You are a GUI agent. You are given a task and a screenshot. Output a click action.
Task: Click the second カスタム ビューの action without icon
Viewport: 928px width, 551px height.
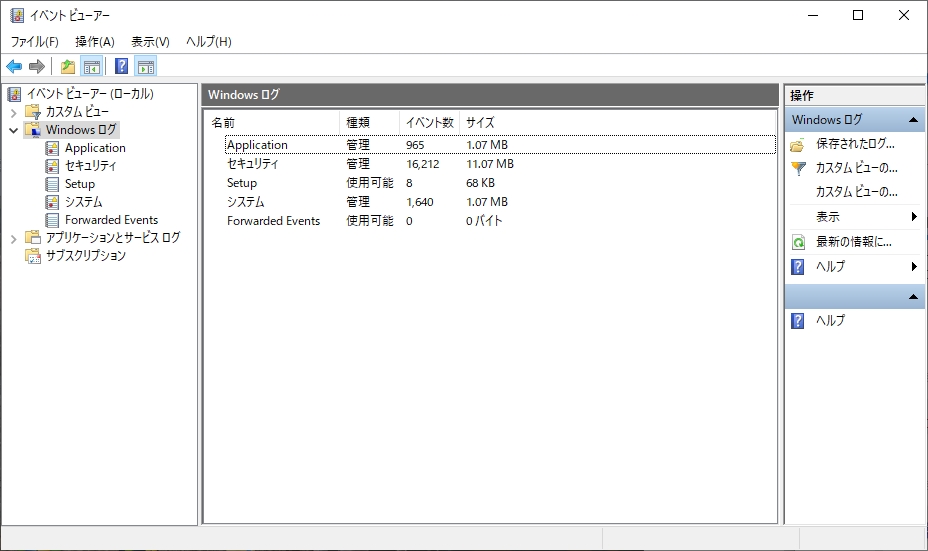[x=856, y=192]
